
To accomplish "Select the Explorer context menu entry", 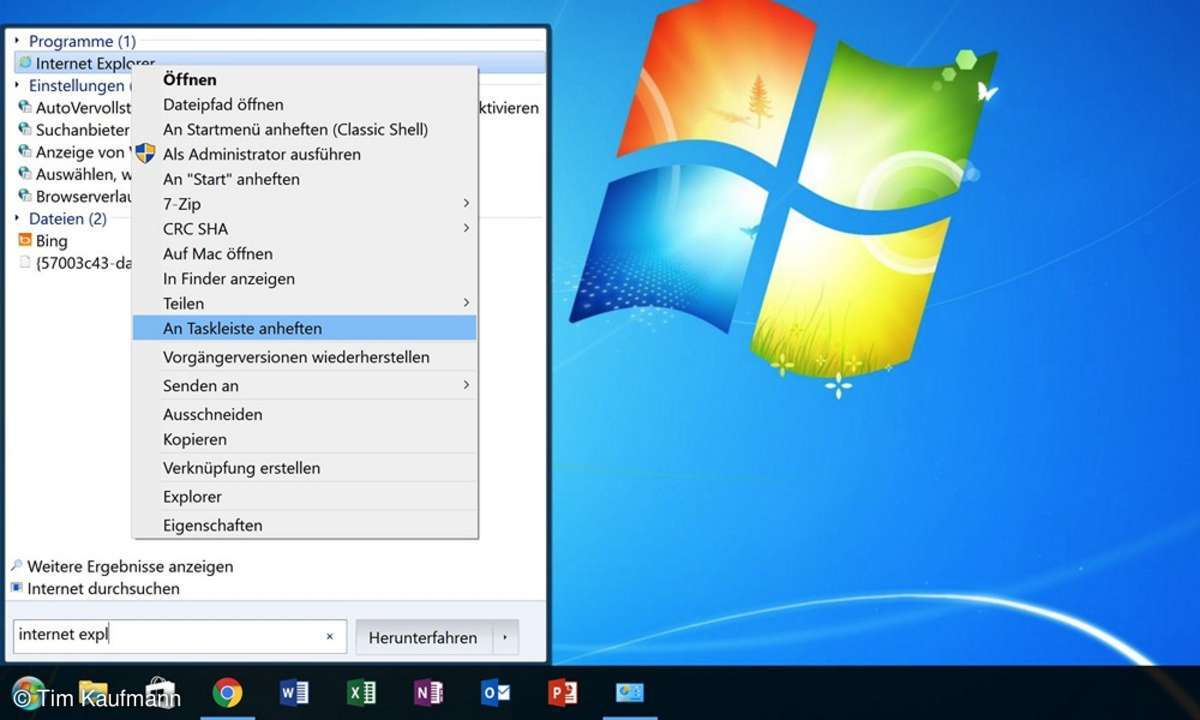I will (x=305, y=496).
